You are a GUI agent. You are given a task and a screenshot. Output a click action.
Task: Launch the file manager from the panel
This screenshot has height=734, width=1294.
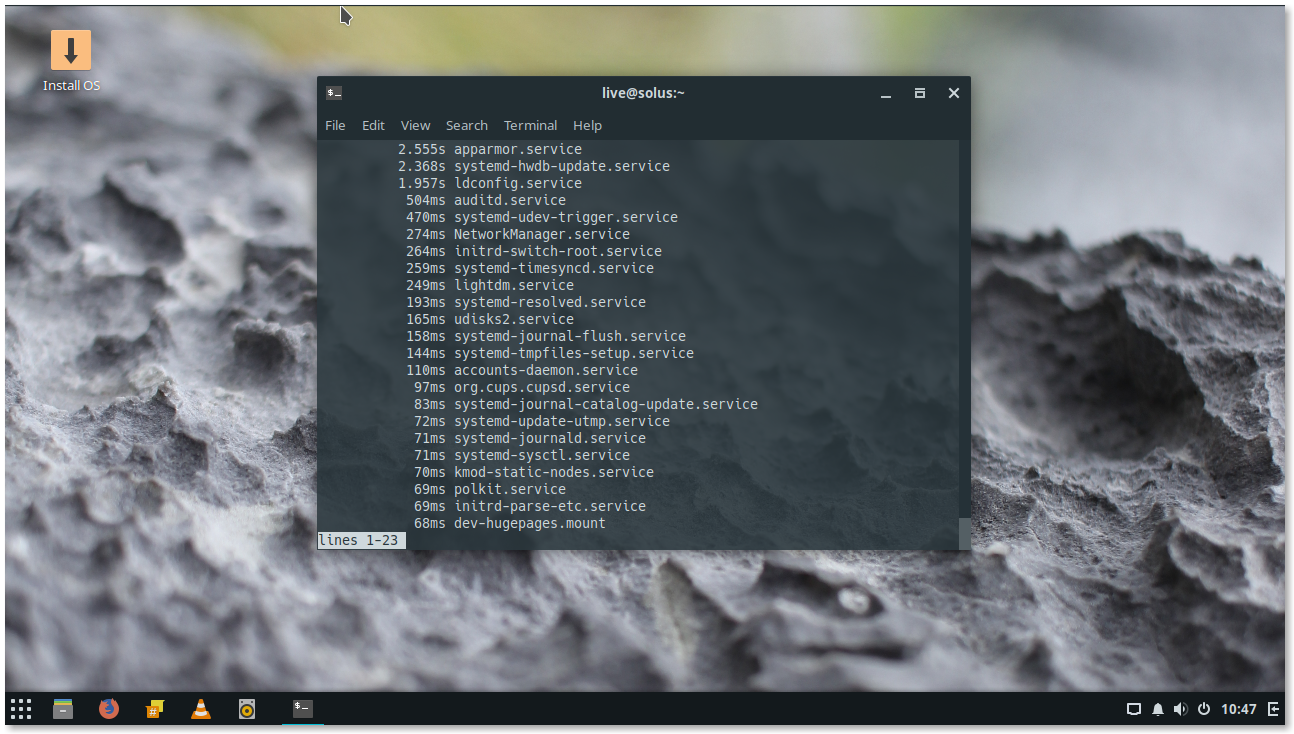coord(63,709)
